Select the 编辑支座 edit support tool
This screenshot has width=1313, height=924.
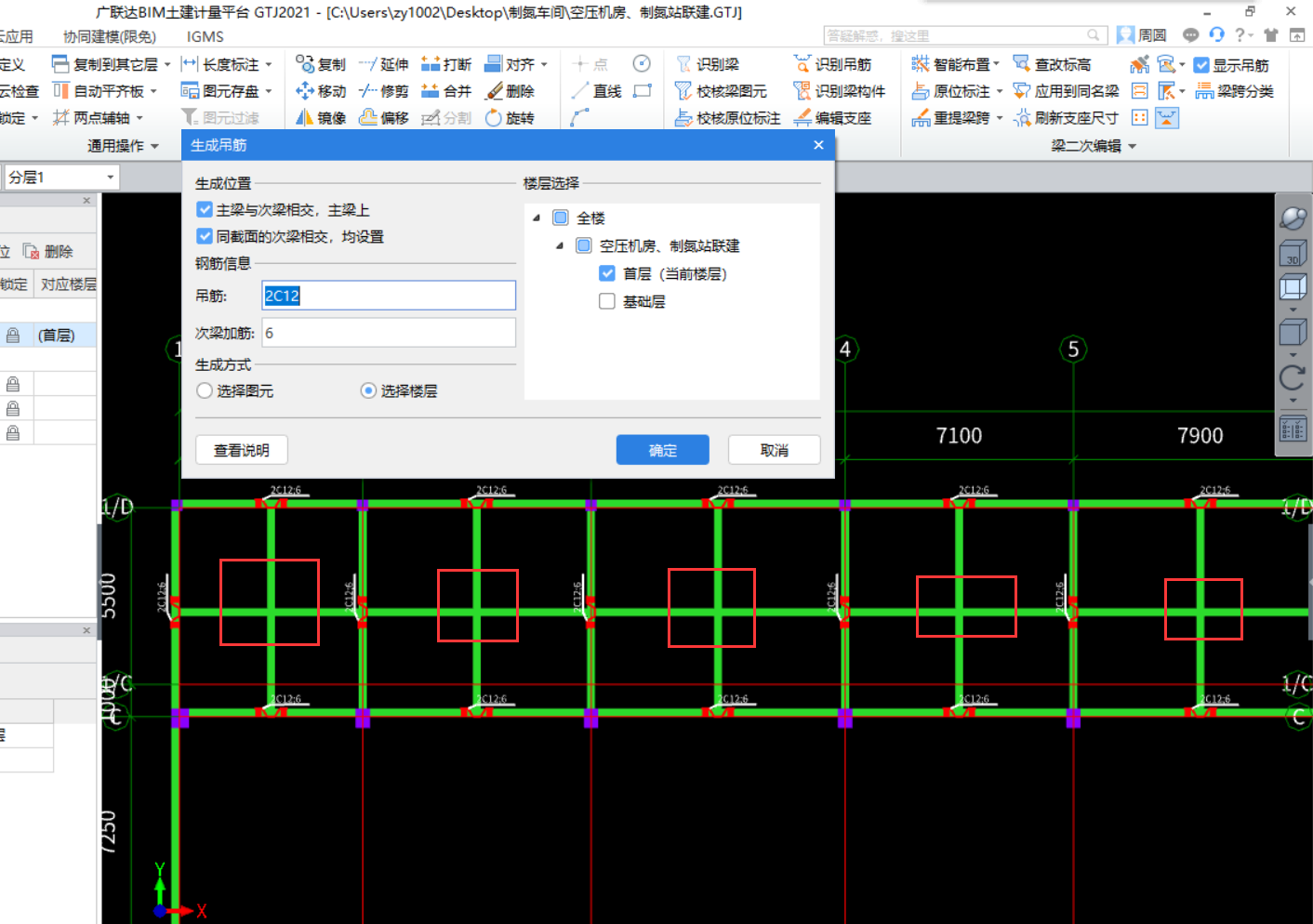coord(832,118)
